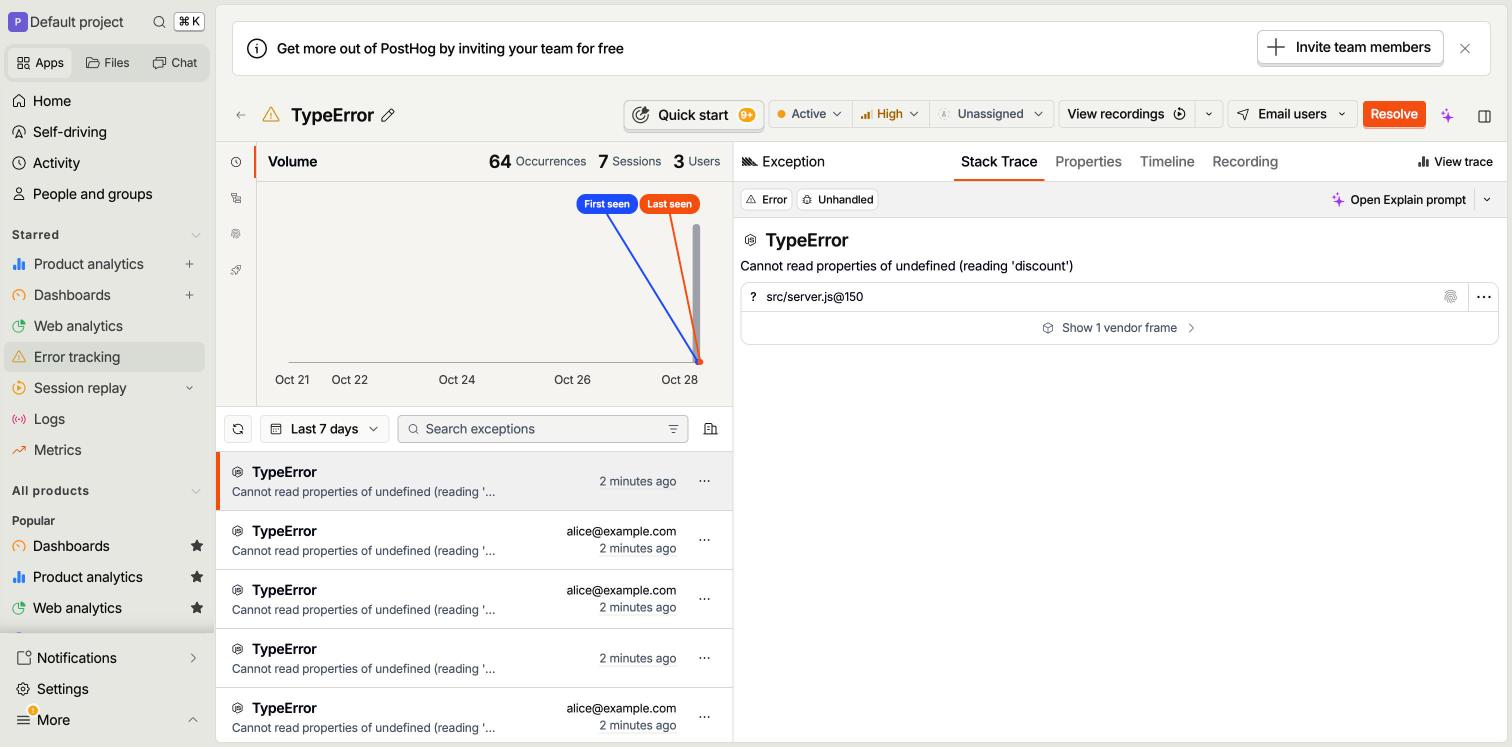Click the building icon beside the exceptions search
1512x747 pixels.
pos(711,429)
